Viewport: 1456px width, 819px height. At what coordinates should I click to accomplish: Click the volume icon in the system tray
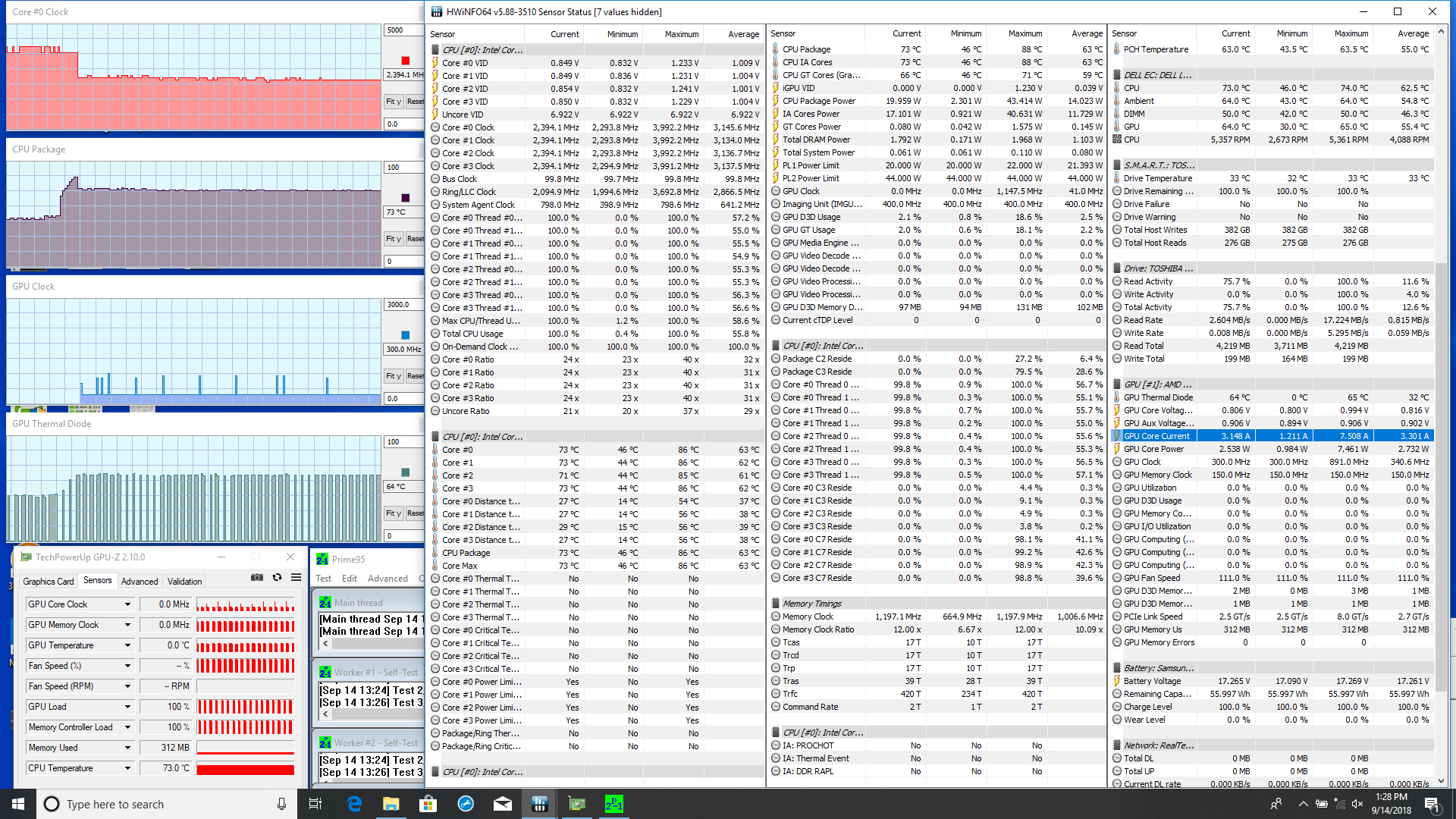click(1357, 804)
